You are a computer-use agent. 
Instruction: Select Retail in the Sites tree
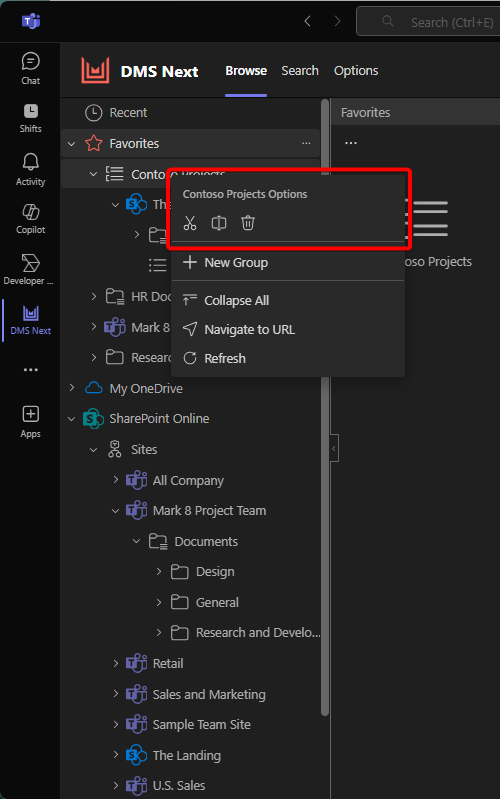pos(168,663)
